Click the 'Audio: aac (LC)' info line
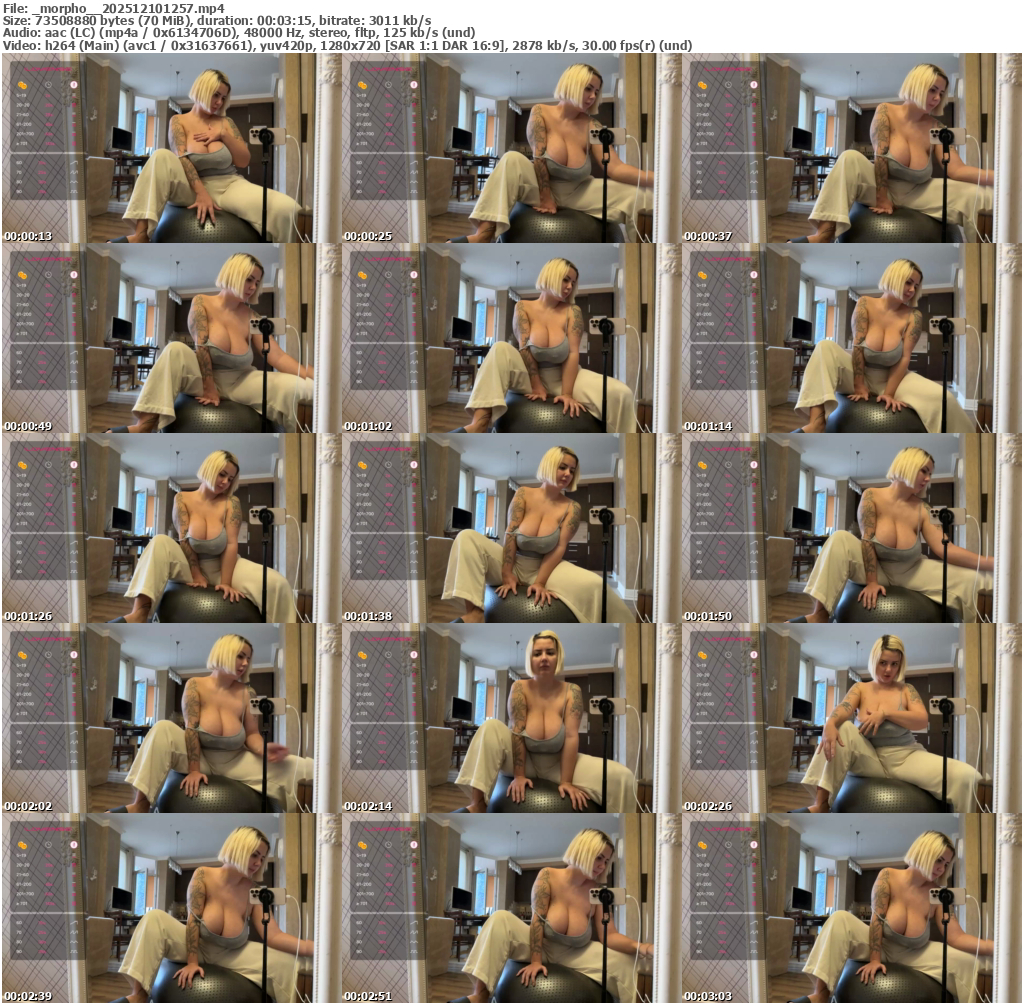The height and width of the screenshot is (1003, 1024). tap(239, 33)
